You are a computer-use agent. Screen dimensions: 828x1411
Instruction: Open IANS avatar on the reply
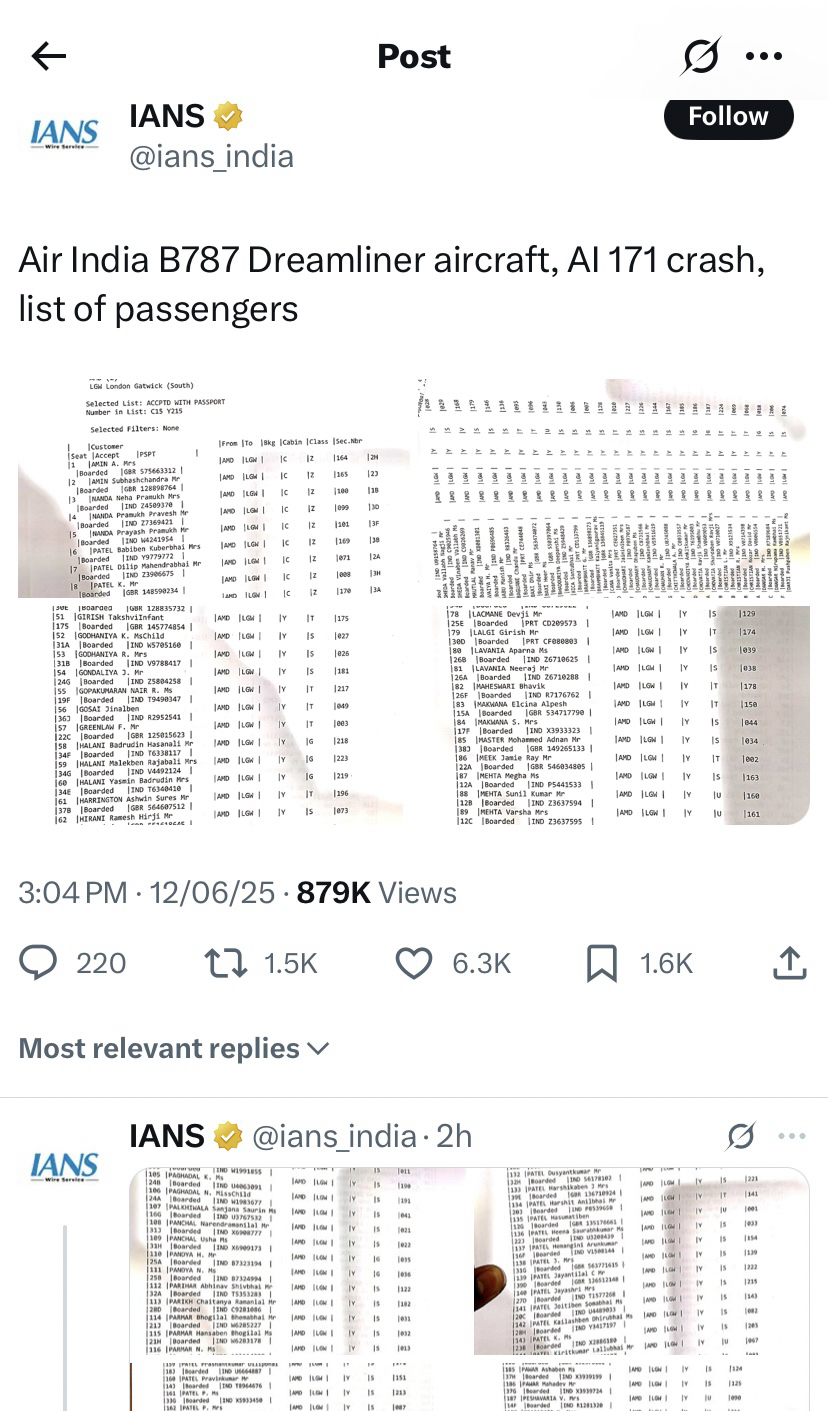click(64, 1166)
